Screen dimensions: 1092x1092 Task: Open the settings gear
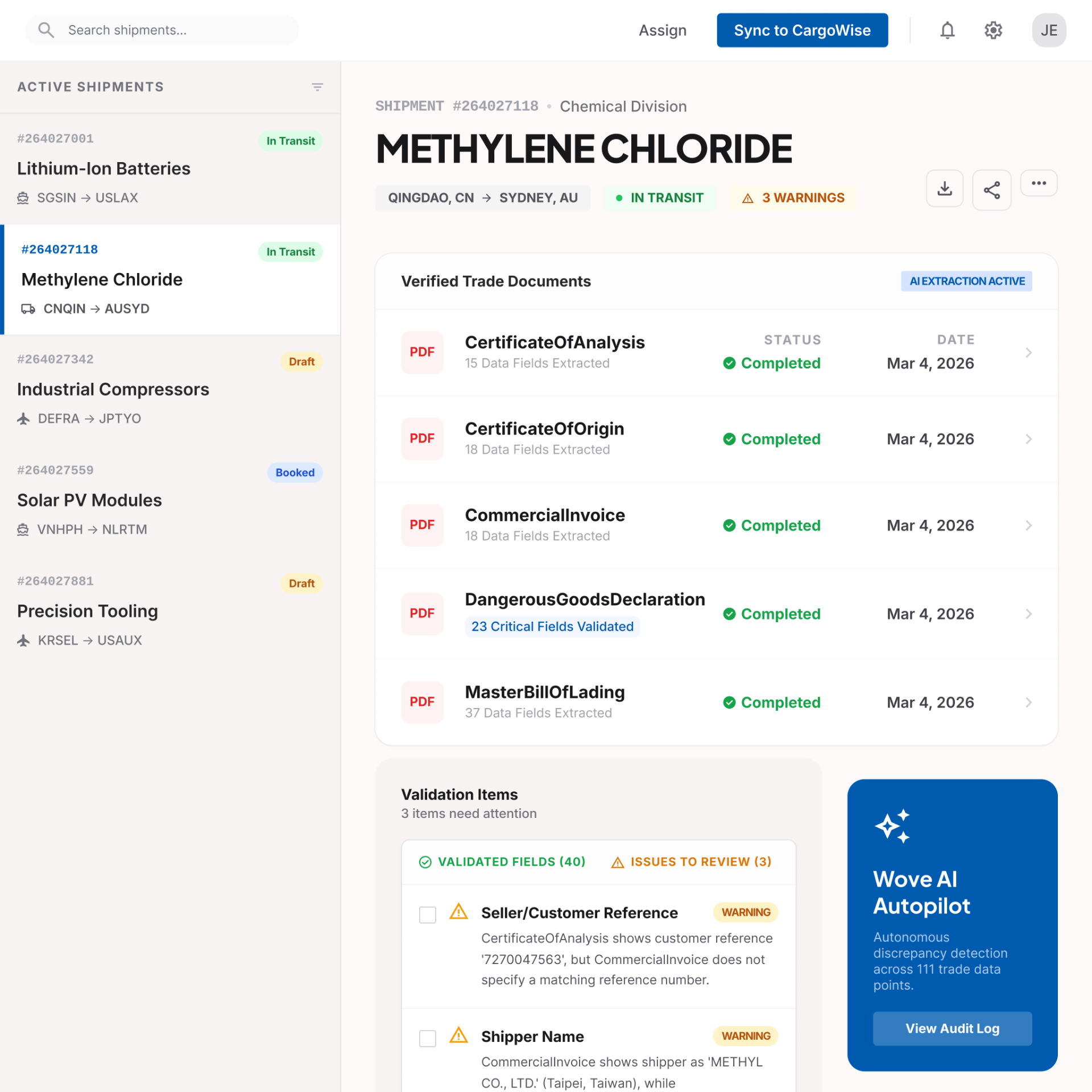pyautogui.click(x=993, y=30)
